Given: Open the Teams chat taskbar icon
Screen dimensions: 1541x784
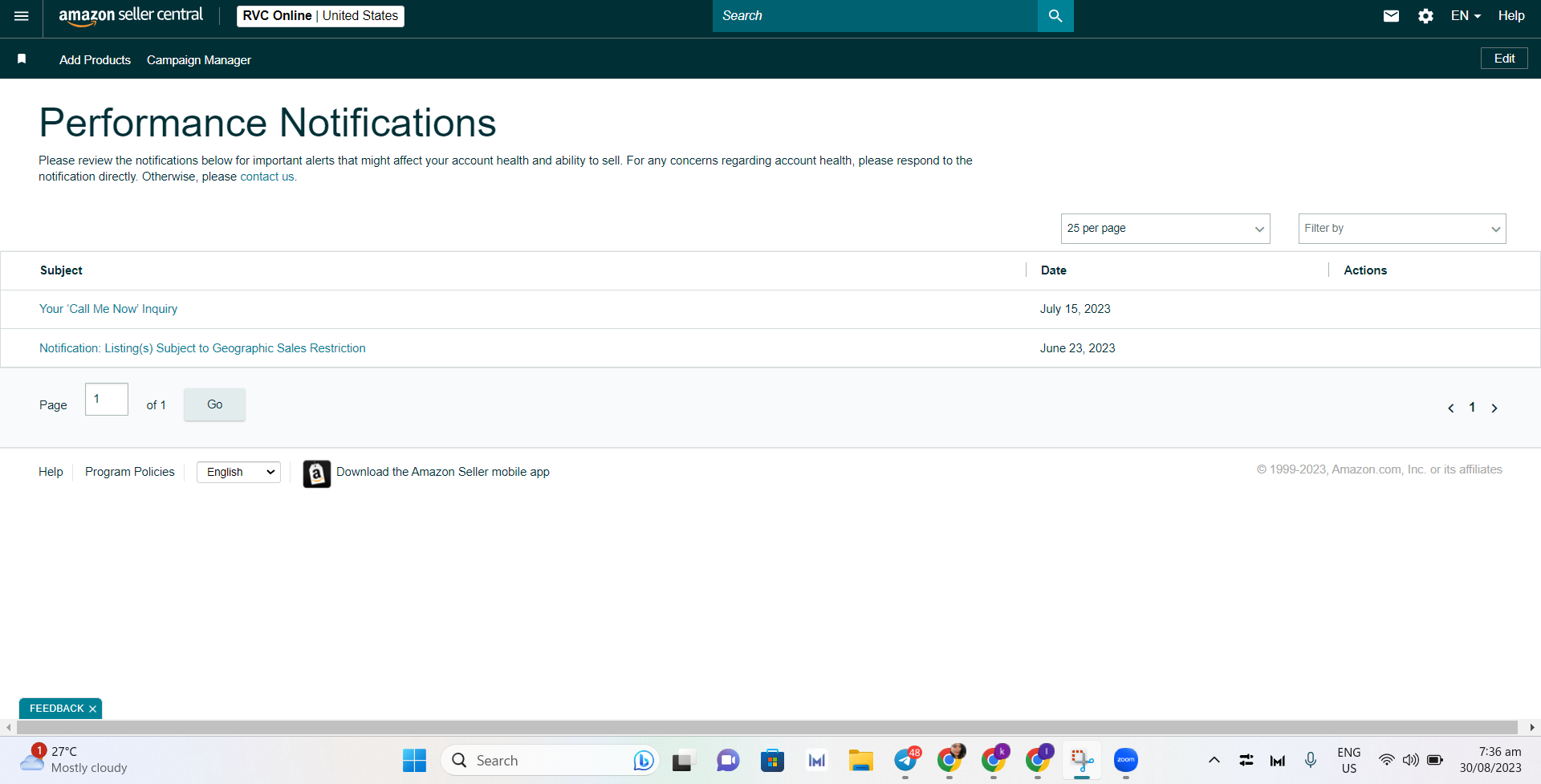Looking at the screenshot, I should (x=728, y=760).
